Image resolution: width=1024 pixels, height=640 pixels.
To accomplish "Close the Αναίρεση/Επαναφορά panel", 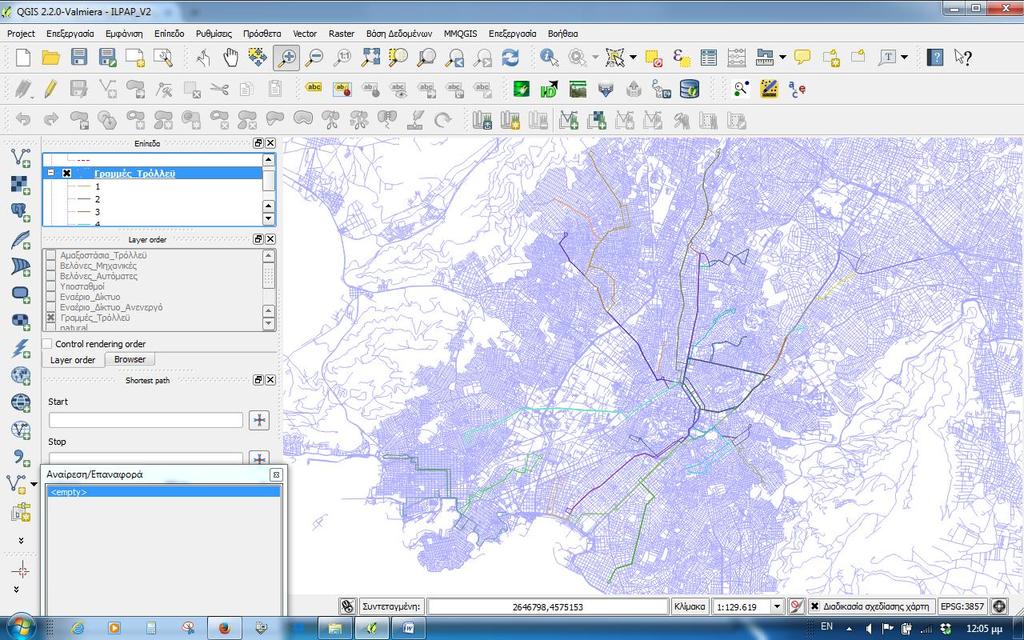I will [x=276, y=475].
